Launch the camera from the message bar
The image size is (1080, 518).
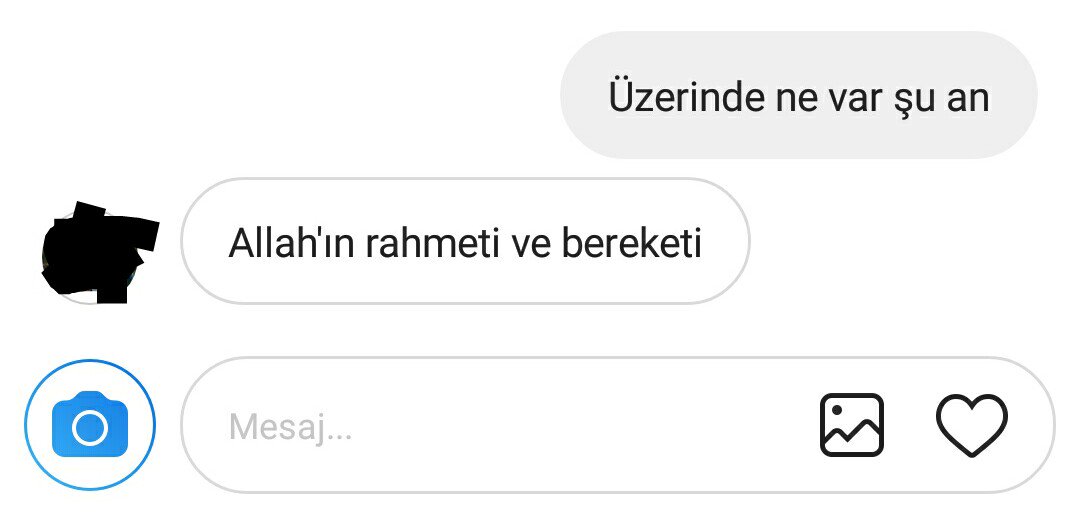pyautogui.click(x=90, y=425)
